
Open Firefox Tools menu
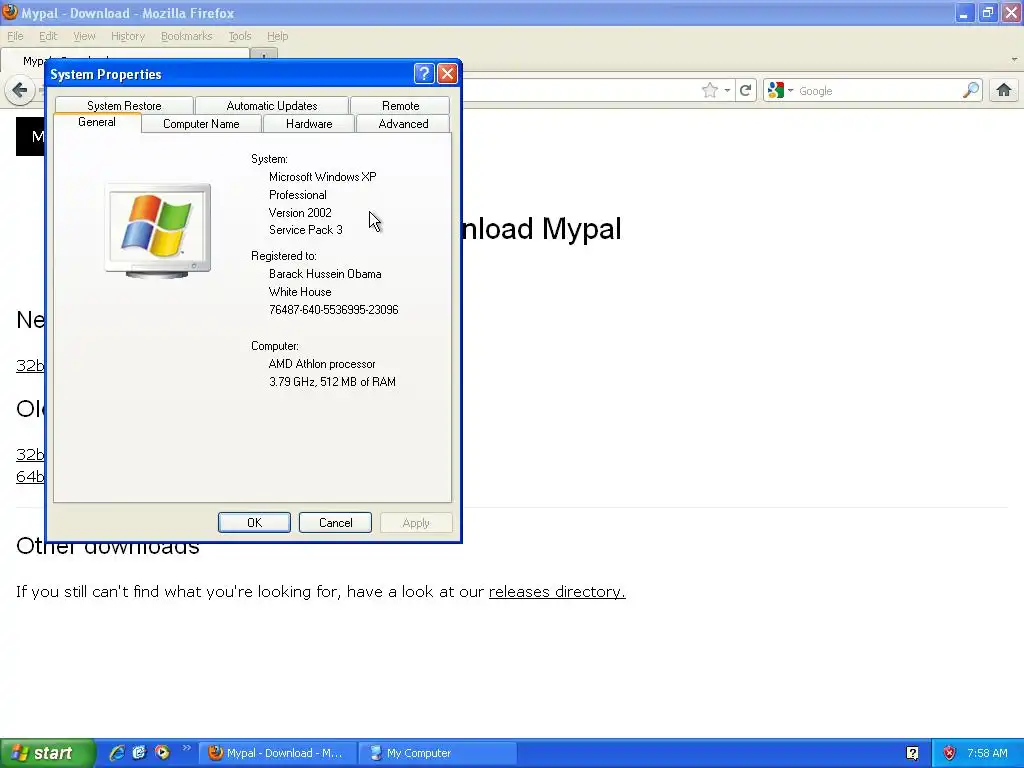click(x=240, y=36)
